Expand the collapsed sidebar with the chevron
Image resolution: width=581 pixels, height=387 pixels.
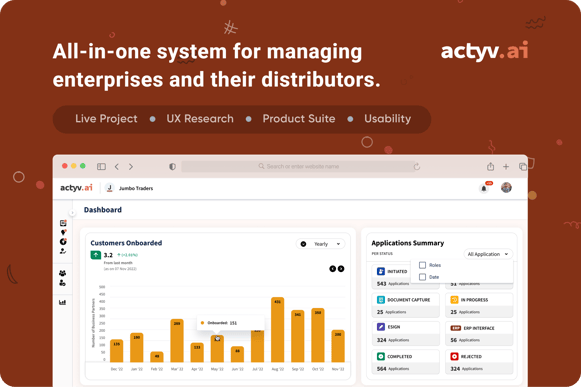coord(72,213)
